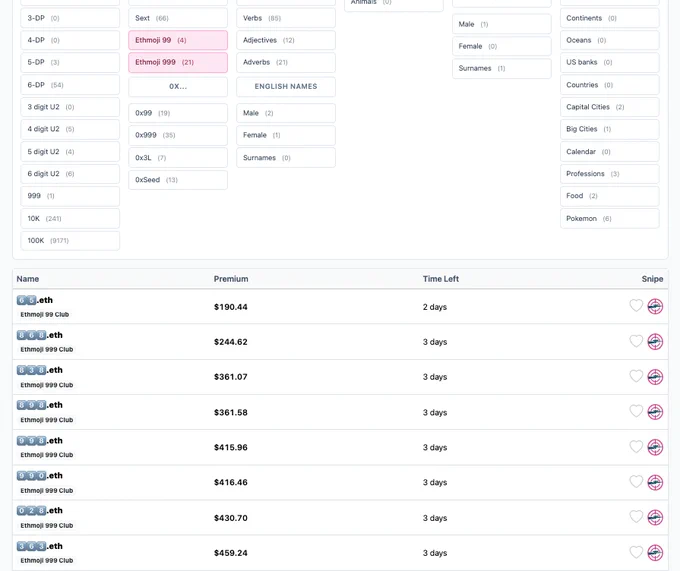This screenshot has width=680, height=571.
Task: Toggle the 6-DP category filter
Action: (70, 85)
